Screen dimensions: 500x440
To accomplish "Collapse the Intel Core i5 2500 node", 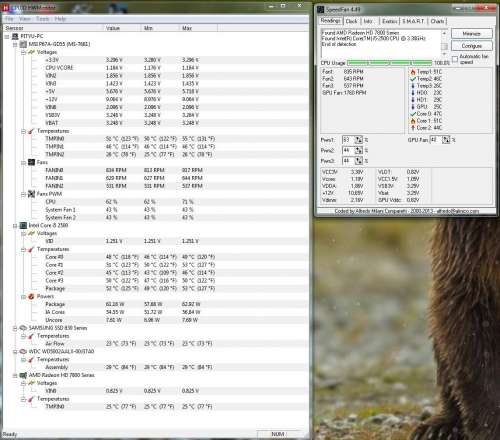I will [15, 226].
